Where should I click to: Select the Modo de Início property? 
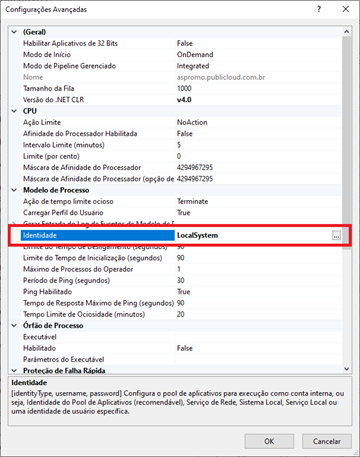click(47, 55)
